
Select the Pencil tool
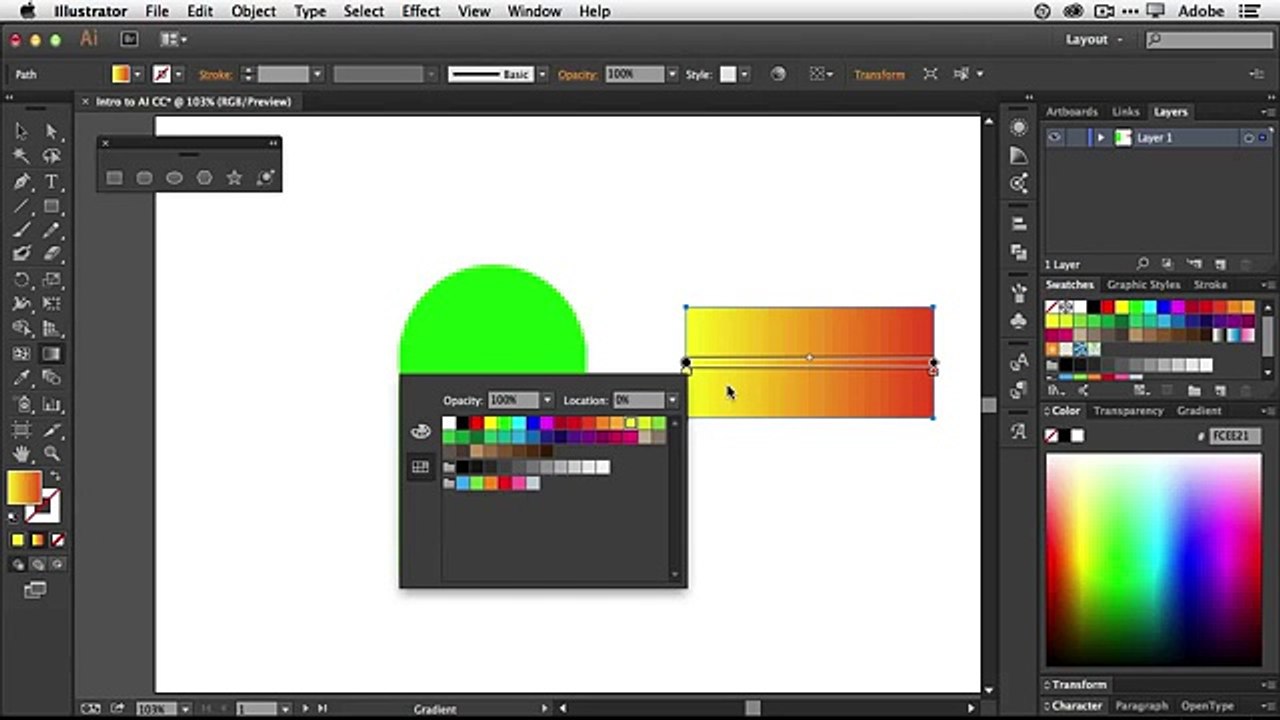click(x=52, y=231)
